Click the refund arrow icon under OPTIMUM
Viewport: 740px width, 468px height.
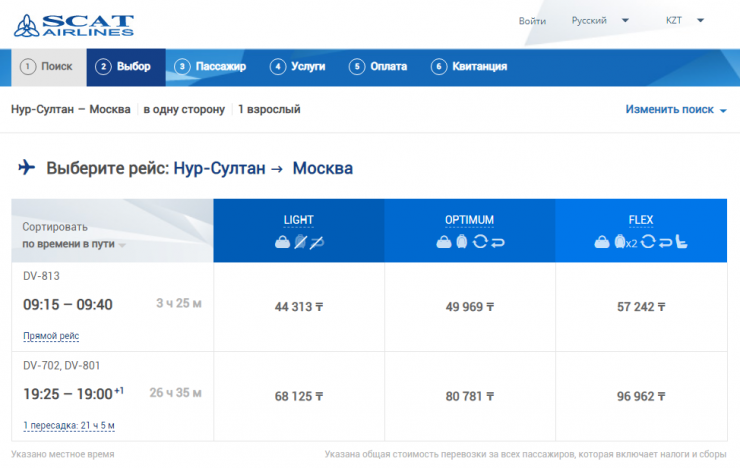coord(495,242)
